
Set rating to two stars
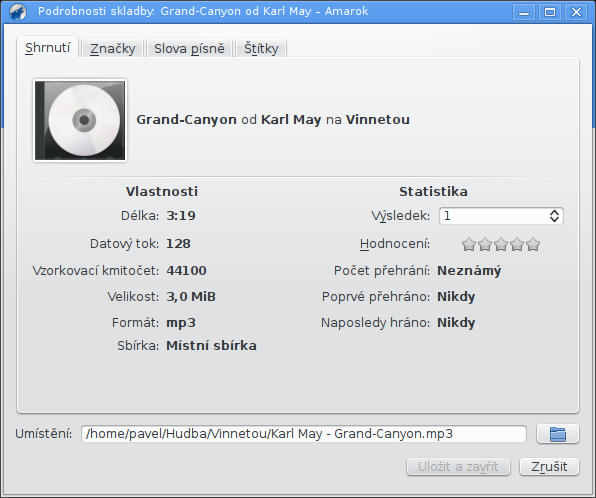(x=485, y=244)
